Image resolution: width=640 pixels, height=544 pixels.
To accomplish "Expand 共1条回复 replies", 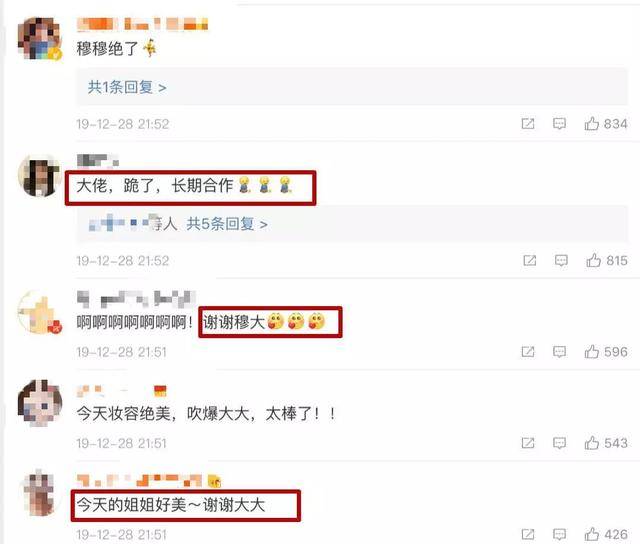I will tap(127, 87).
